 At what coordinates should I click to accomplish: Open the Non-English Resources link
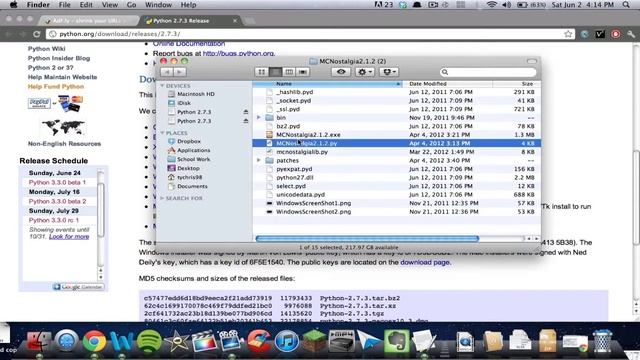[x=64, y=144]
